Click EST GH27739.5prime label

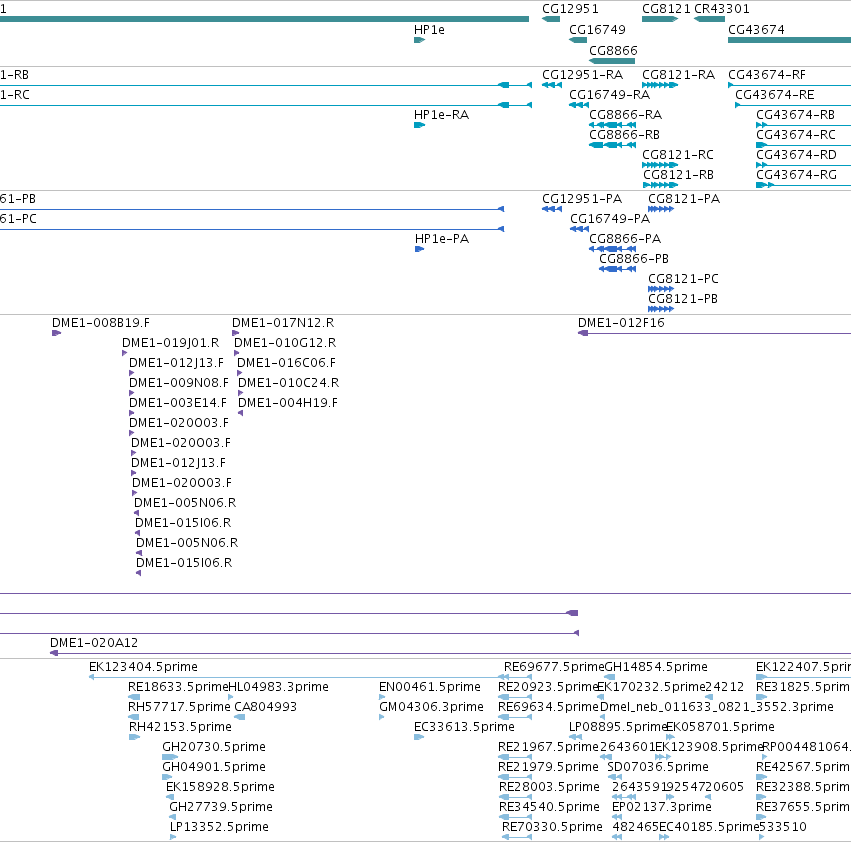tap(221, 807)
